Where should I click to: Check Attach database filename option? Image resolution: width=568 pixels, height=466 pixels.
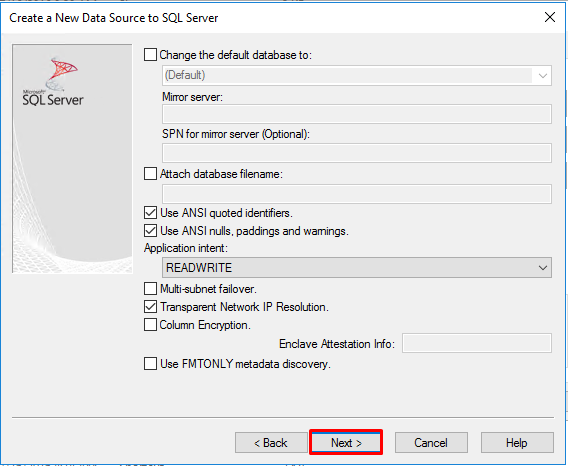coord(150,174)
